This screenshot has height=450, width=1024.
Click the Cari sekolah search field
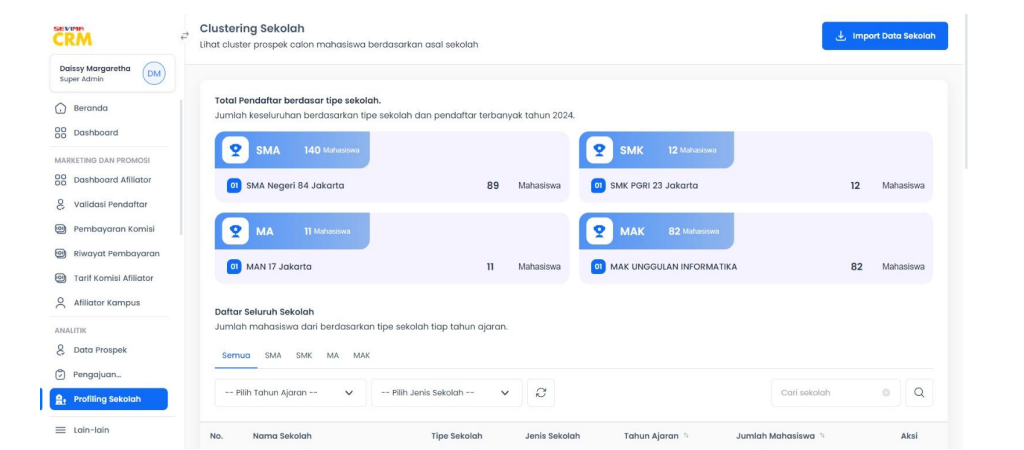pos(825,393)
